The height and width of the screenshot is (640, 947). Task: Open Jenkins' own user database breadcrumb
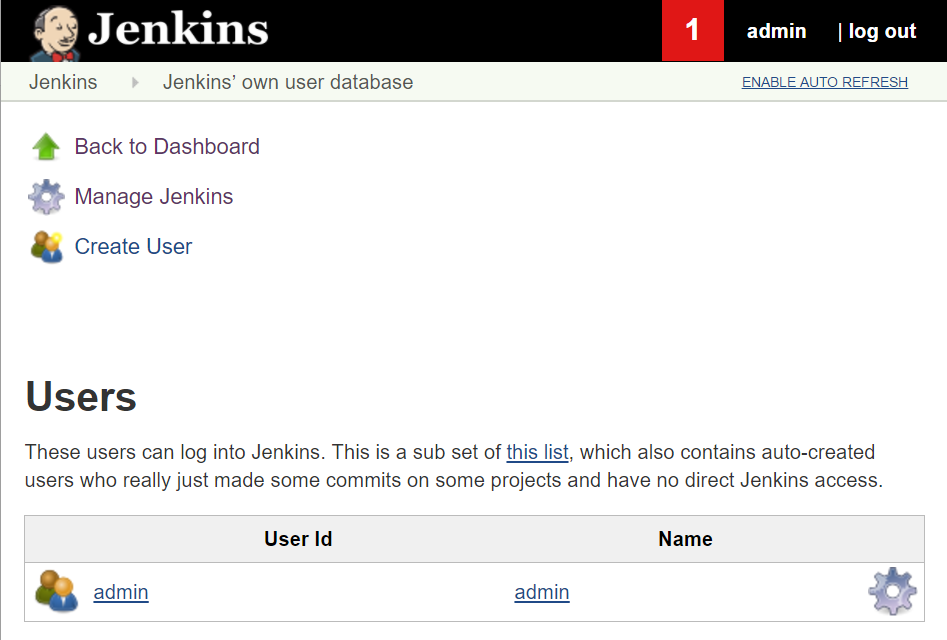288,82
